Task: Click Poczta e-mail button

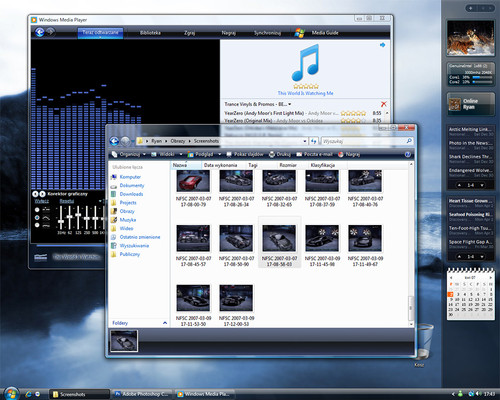Action: [x=314, y=154]
